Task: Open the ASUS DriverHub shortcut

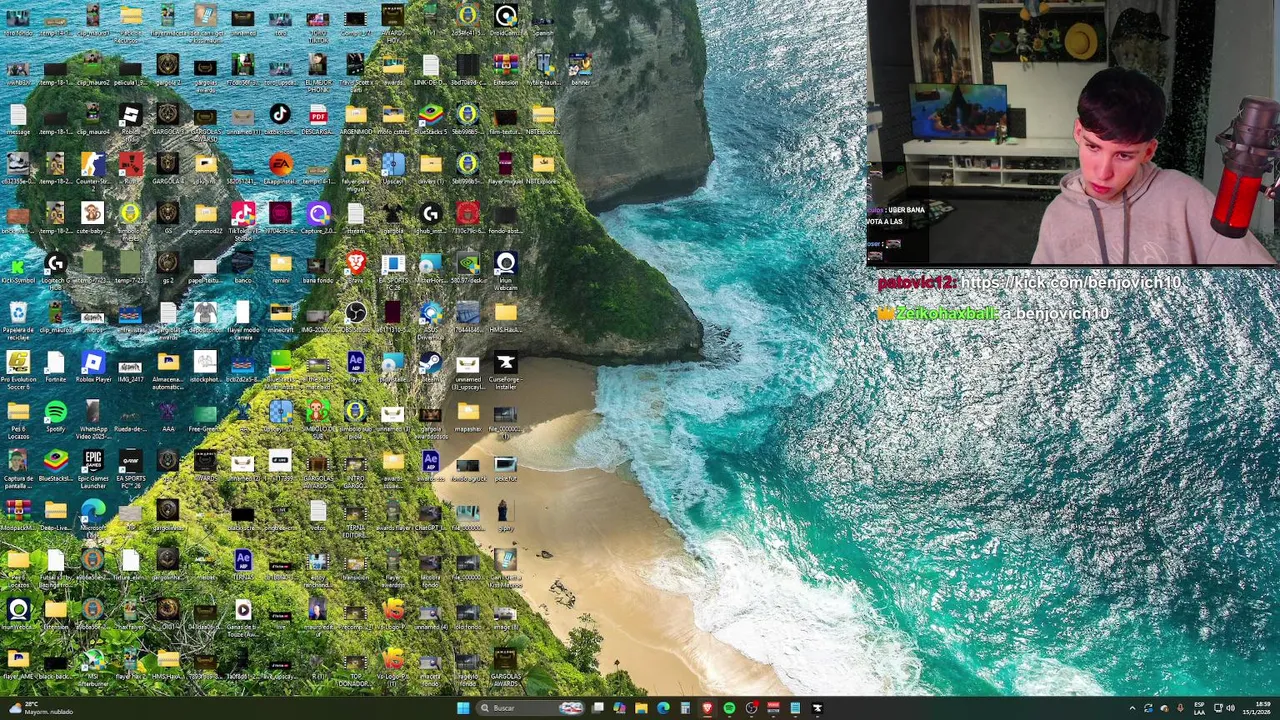Action: pyautogui.click(x=430, y=320)
